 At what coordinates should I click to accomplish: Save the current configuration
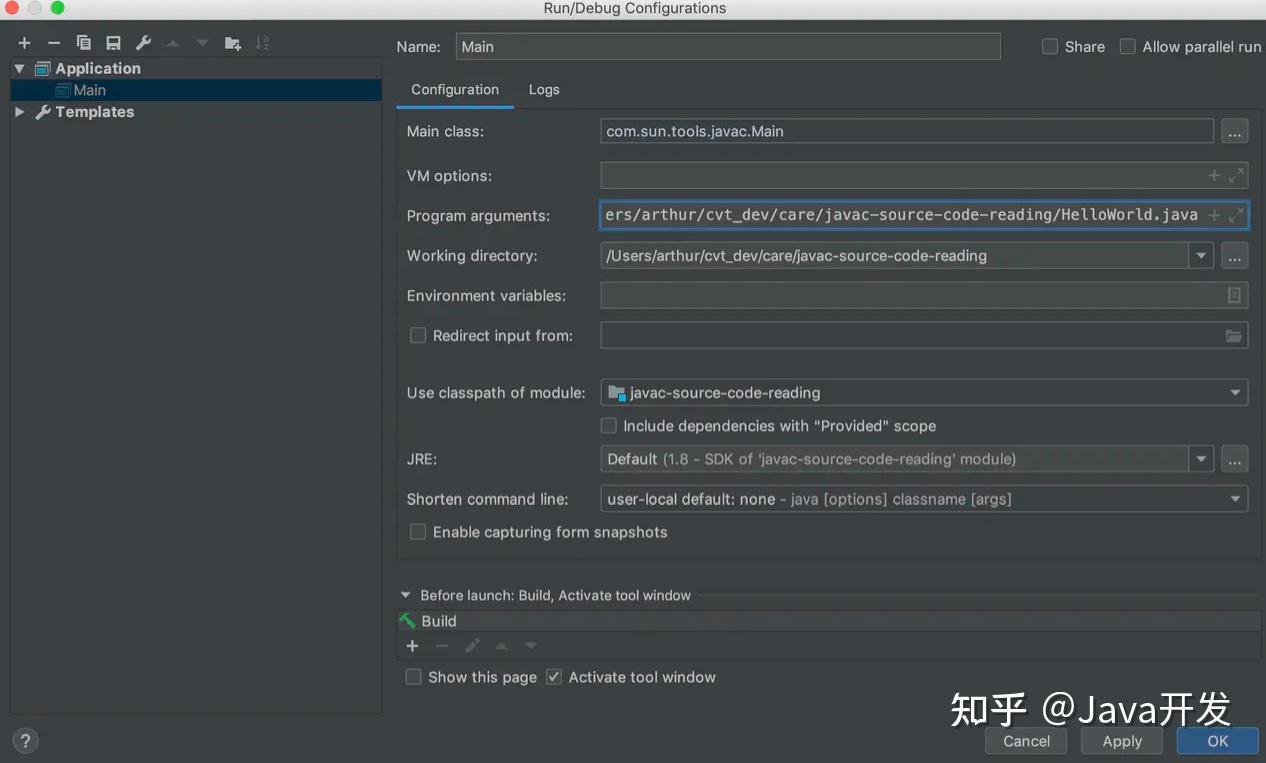point(113,42)
